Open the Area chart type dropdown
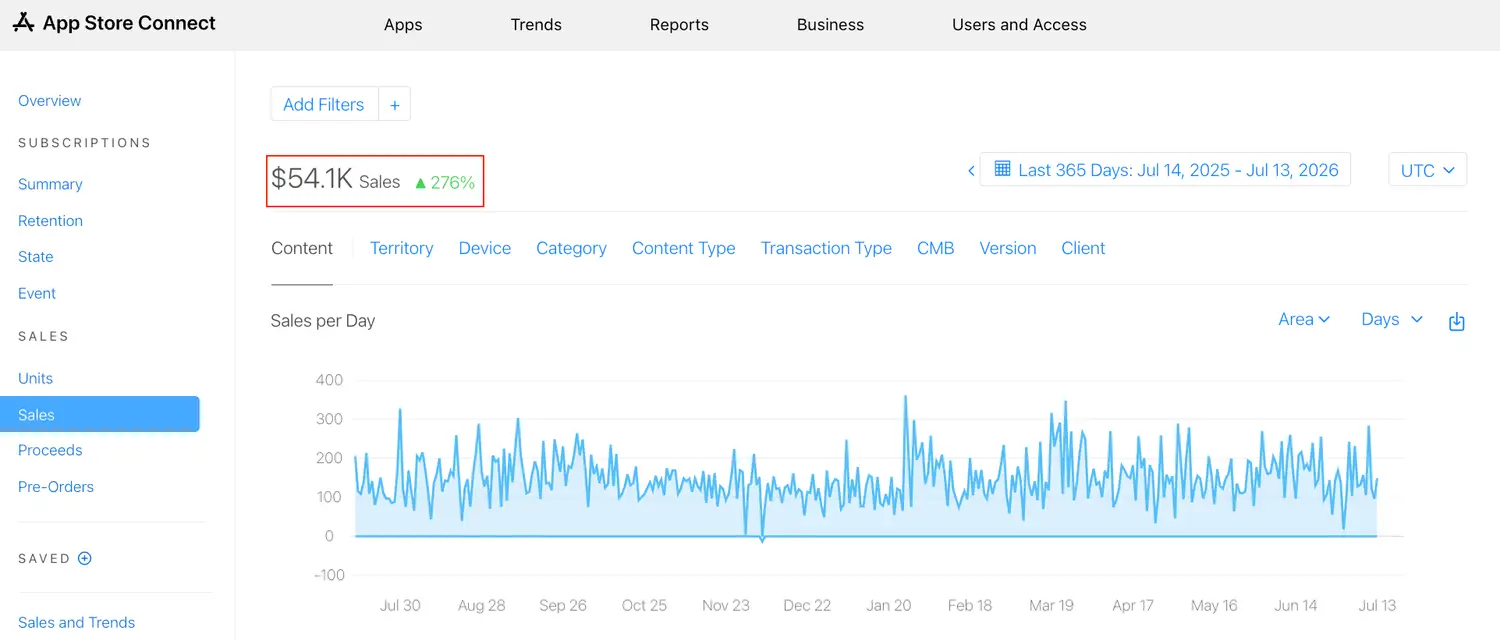Viewport: 1500px width, 640px height. coord(1304,320)
